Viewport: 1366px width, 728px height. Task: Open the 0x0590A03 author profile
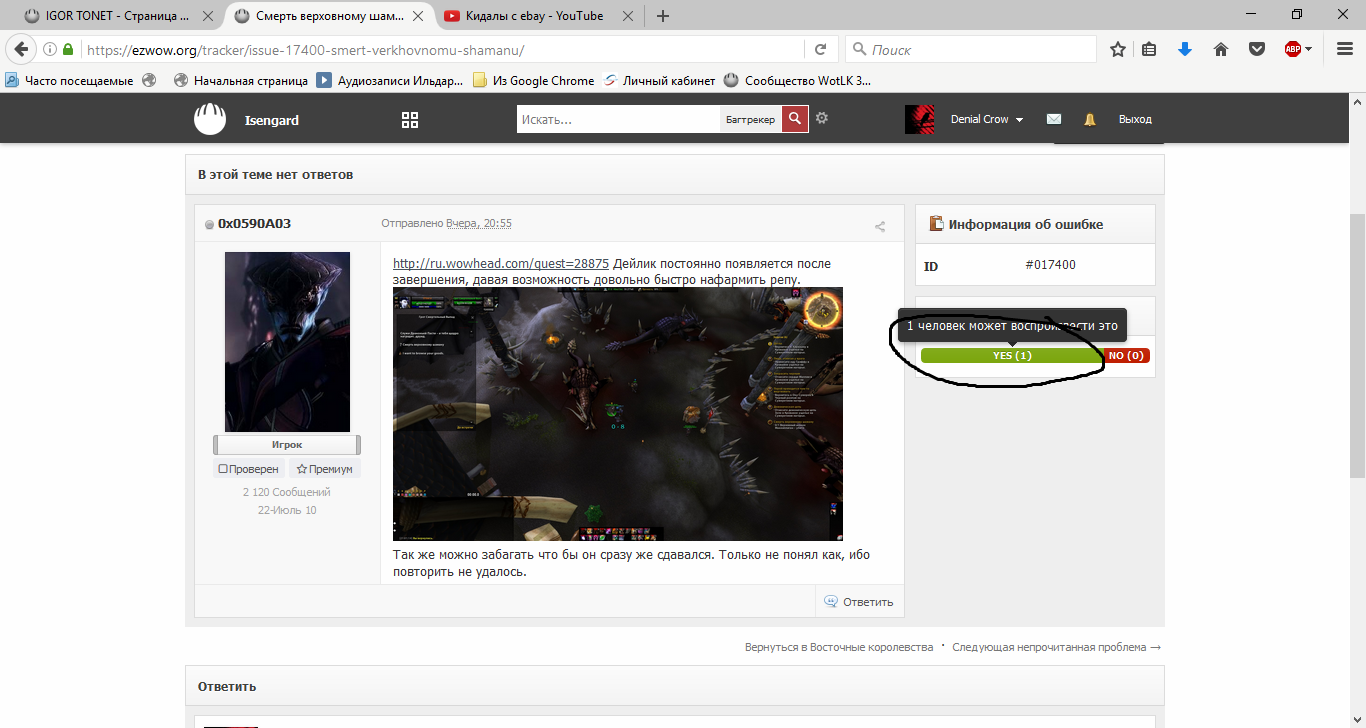[255, 224]
